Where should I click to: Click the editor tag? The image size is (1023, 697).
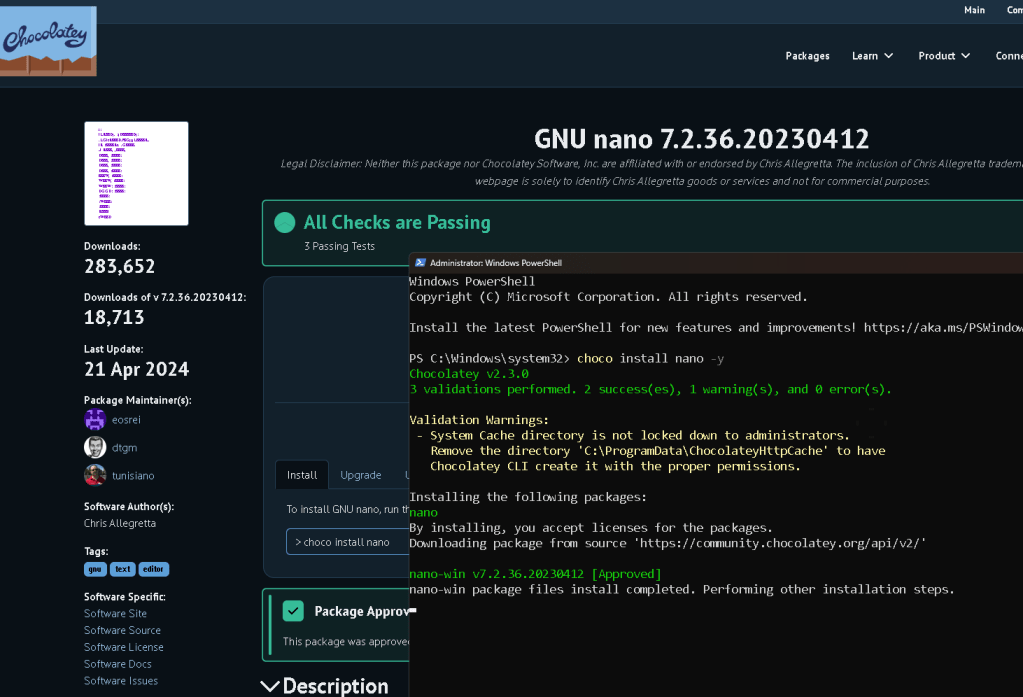153,569
